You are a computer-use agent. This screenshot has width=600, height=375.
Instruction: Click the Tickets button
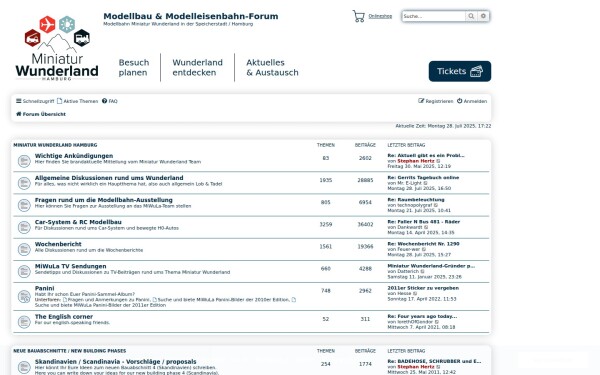[460, 71]
